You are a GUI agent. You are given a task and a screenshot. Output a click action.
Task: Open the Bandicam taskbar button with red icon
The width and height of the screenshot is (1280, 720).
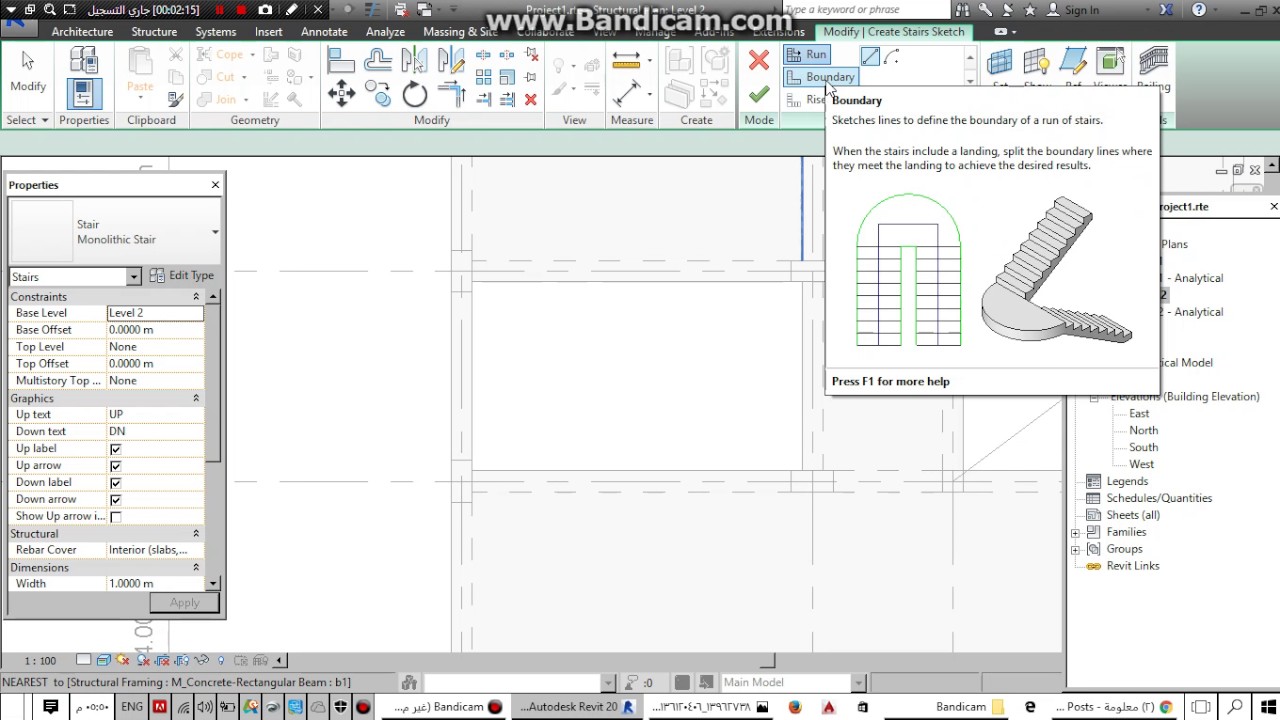pos(446,707)
